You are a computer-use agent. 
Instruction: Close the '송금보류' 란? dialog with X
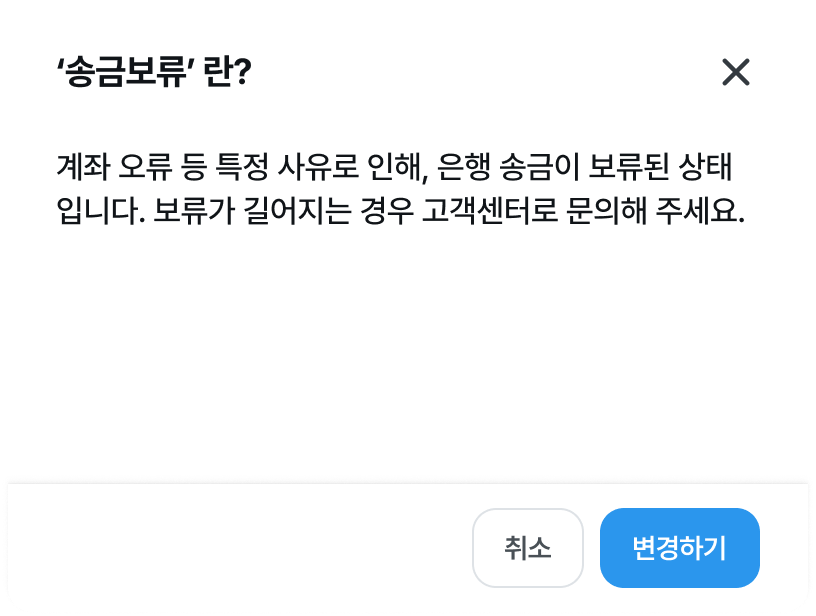pyautogui.click(x=735, y=72)
